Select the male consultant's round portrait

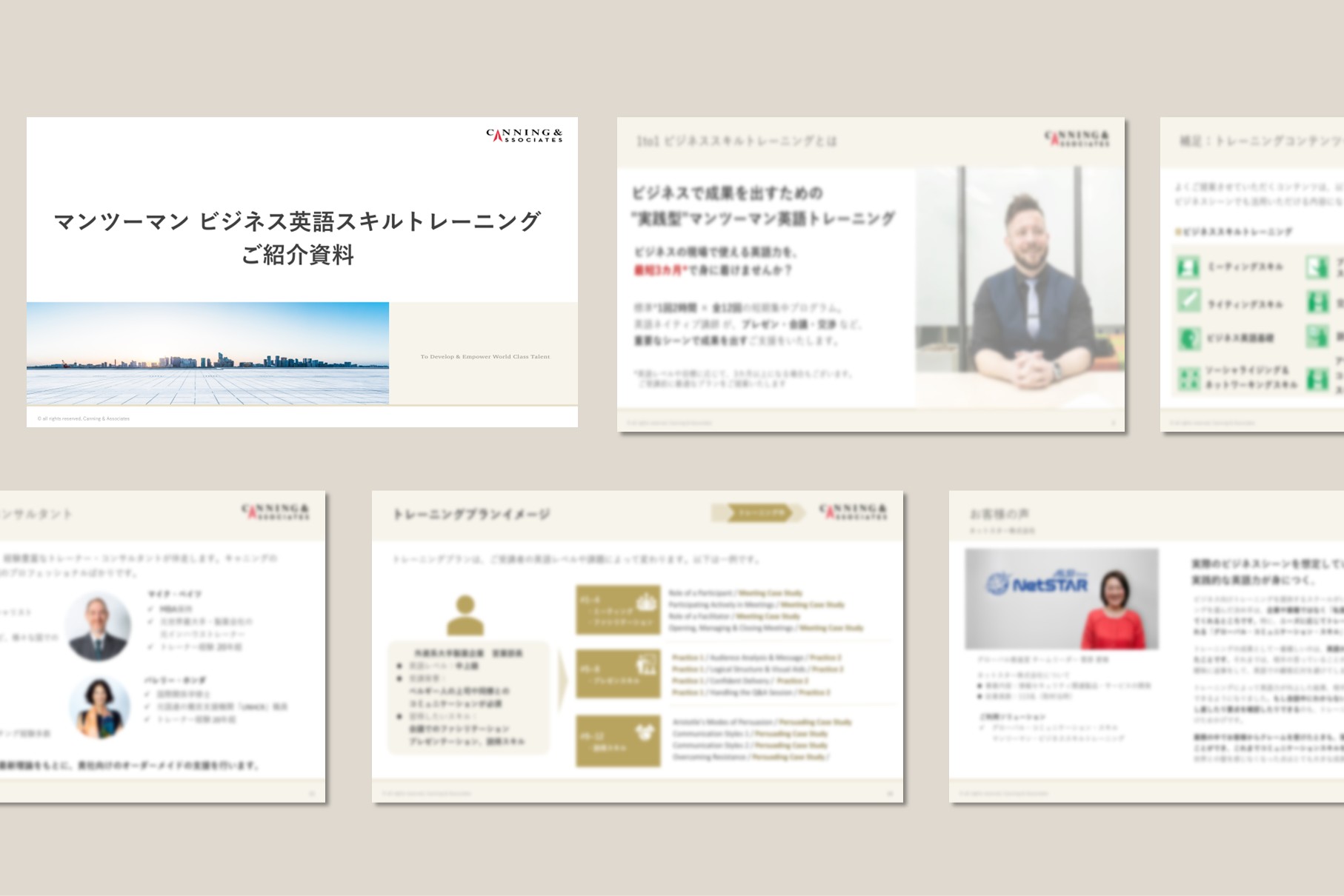click(99, 627)
